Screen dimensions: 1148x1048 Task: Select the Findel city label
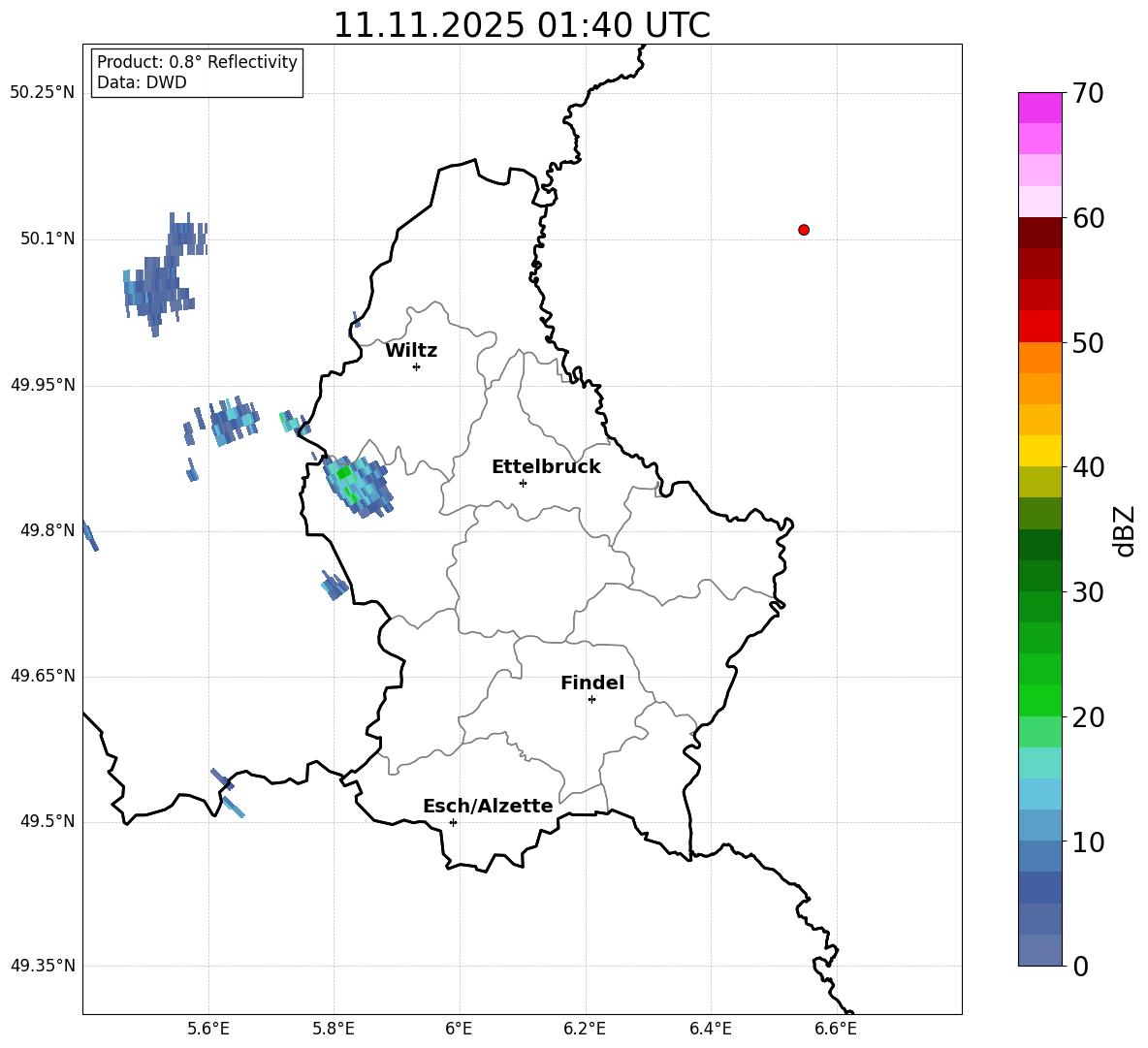[592, 683]
